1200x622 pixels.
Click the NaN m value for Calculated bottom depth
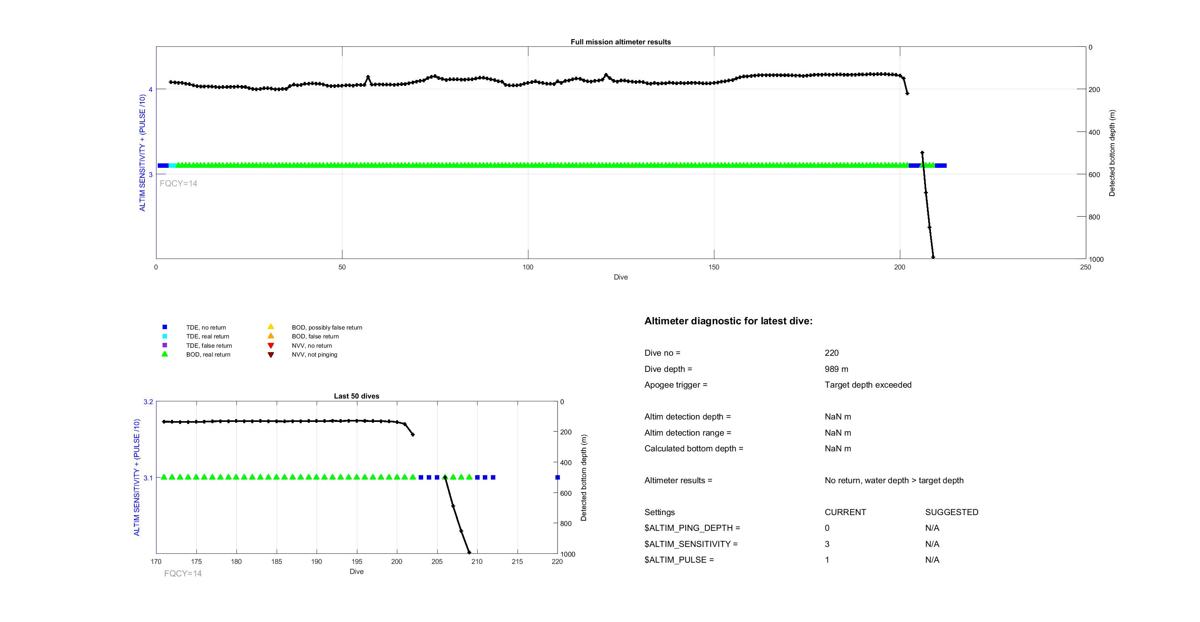(838, 449)
